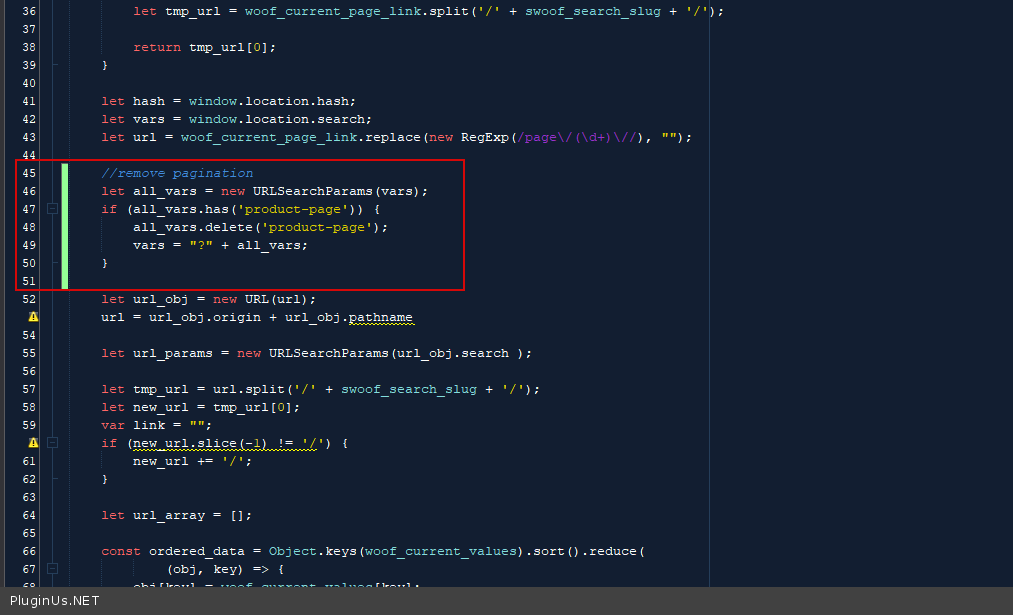Click the 'swoof_search_slug' variable on line 57

[x=408, y=389]
